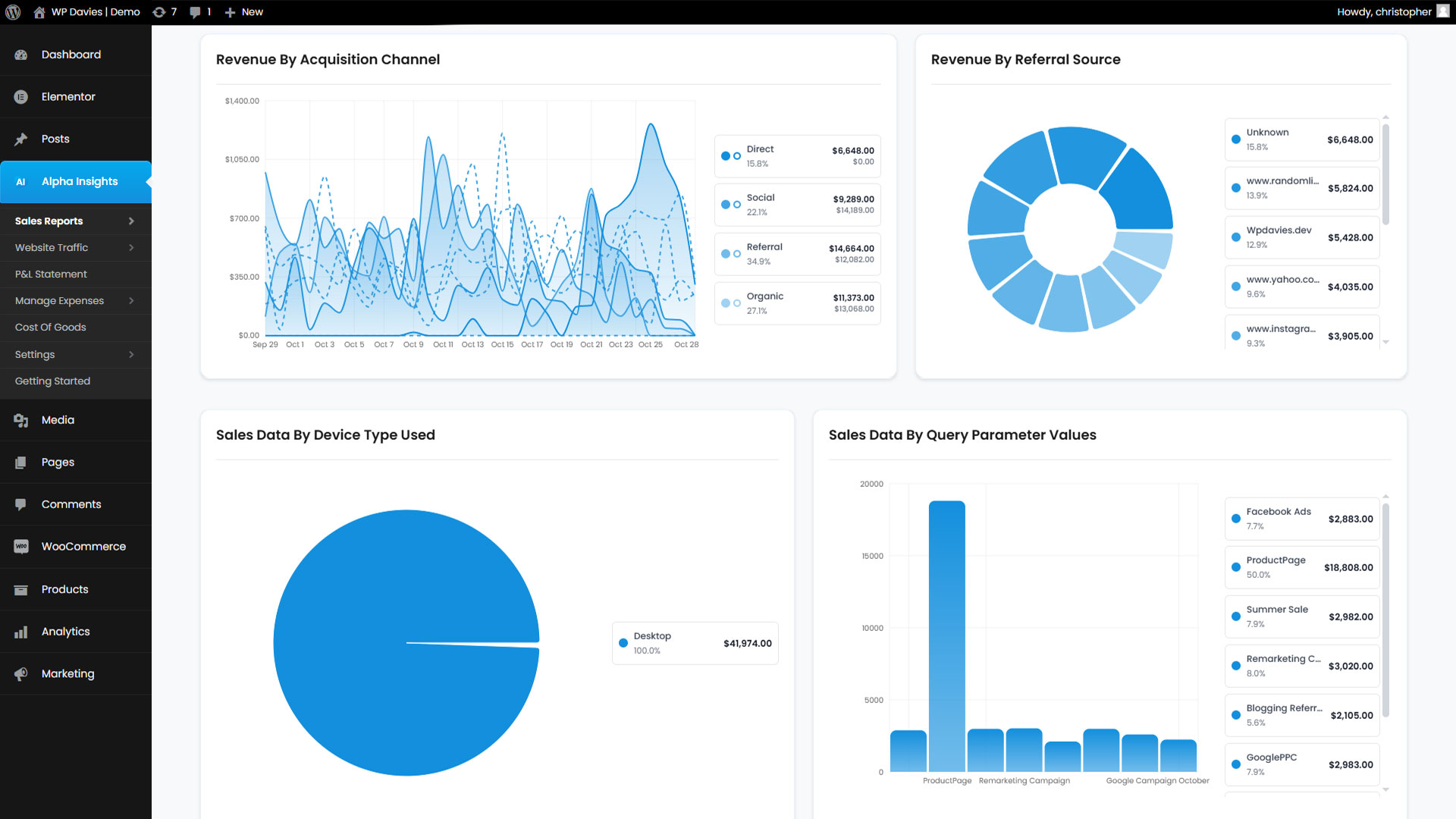Expand the Sales Reports submenu arrow
1456x819 pixels.
131,221
